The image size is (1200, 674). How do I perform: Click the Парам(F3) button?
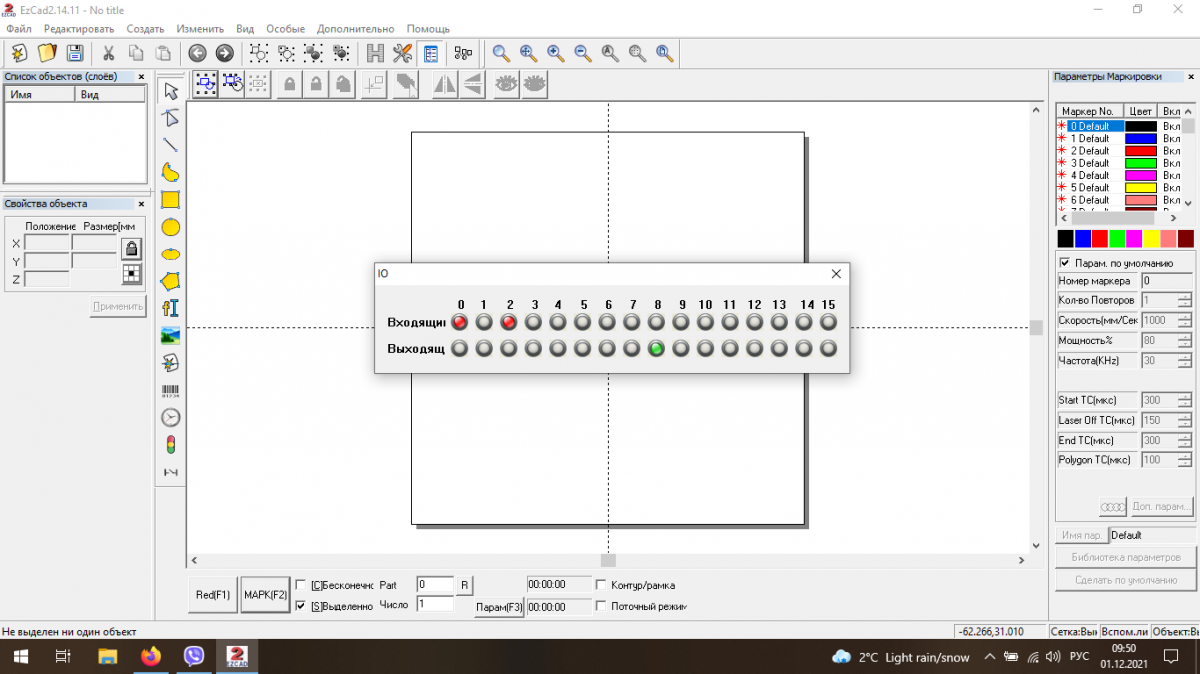tap(499, 607)
